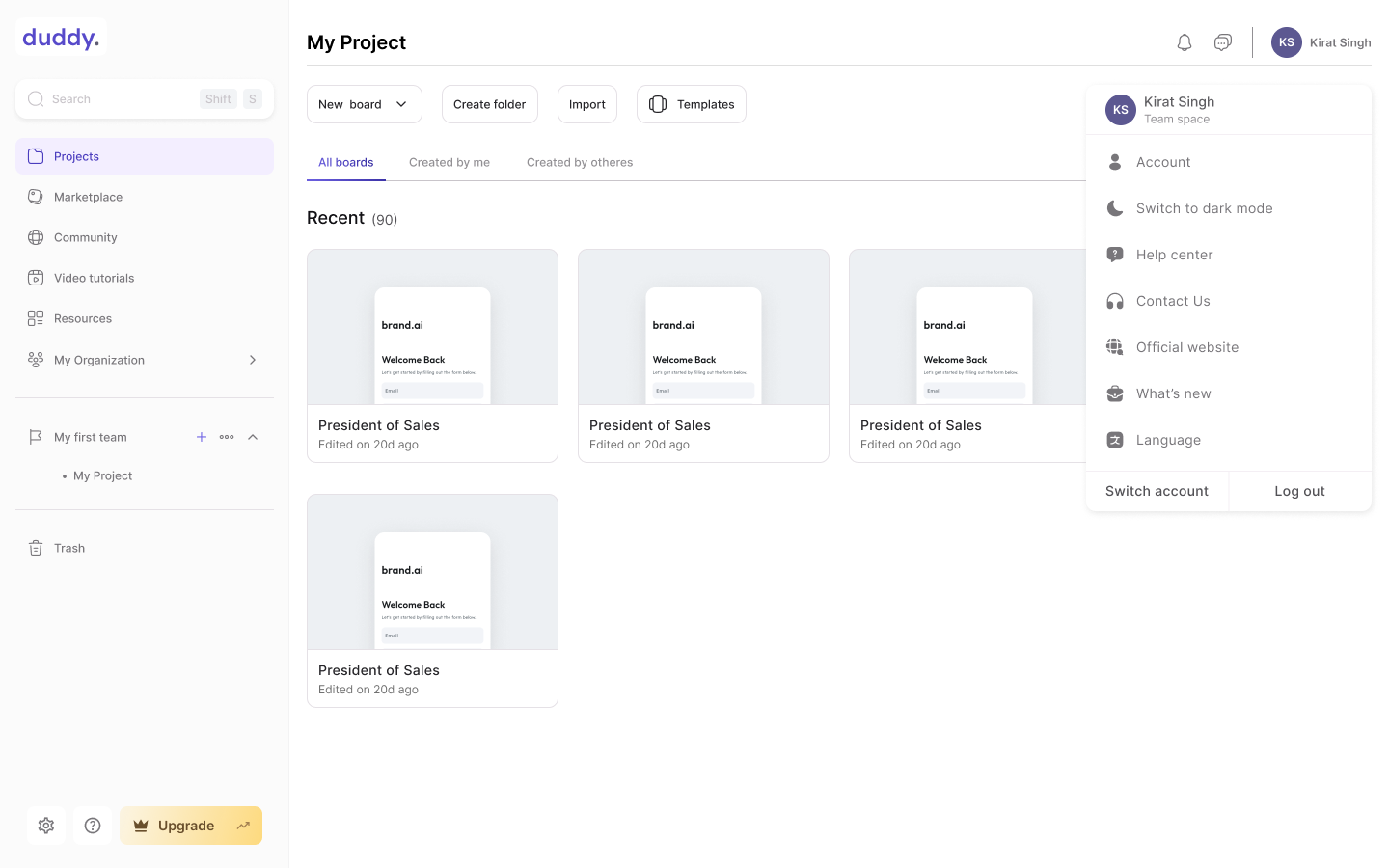Click Switch account button
Viewport: 1389px width, 868px height.
pyautogui.click(x=1157, y=491)
